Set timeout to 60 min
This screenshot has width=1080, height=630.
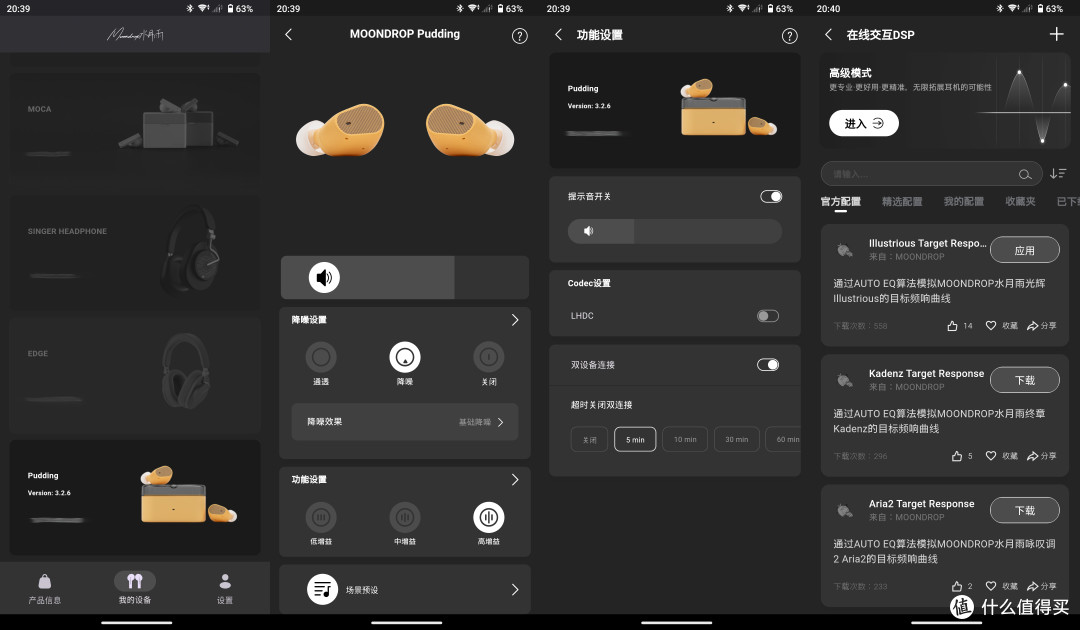(x=784, y=439)
